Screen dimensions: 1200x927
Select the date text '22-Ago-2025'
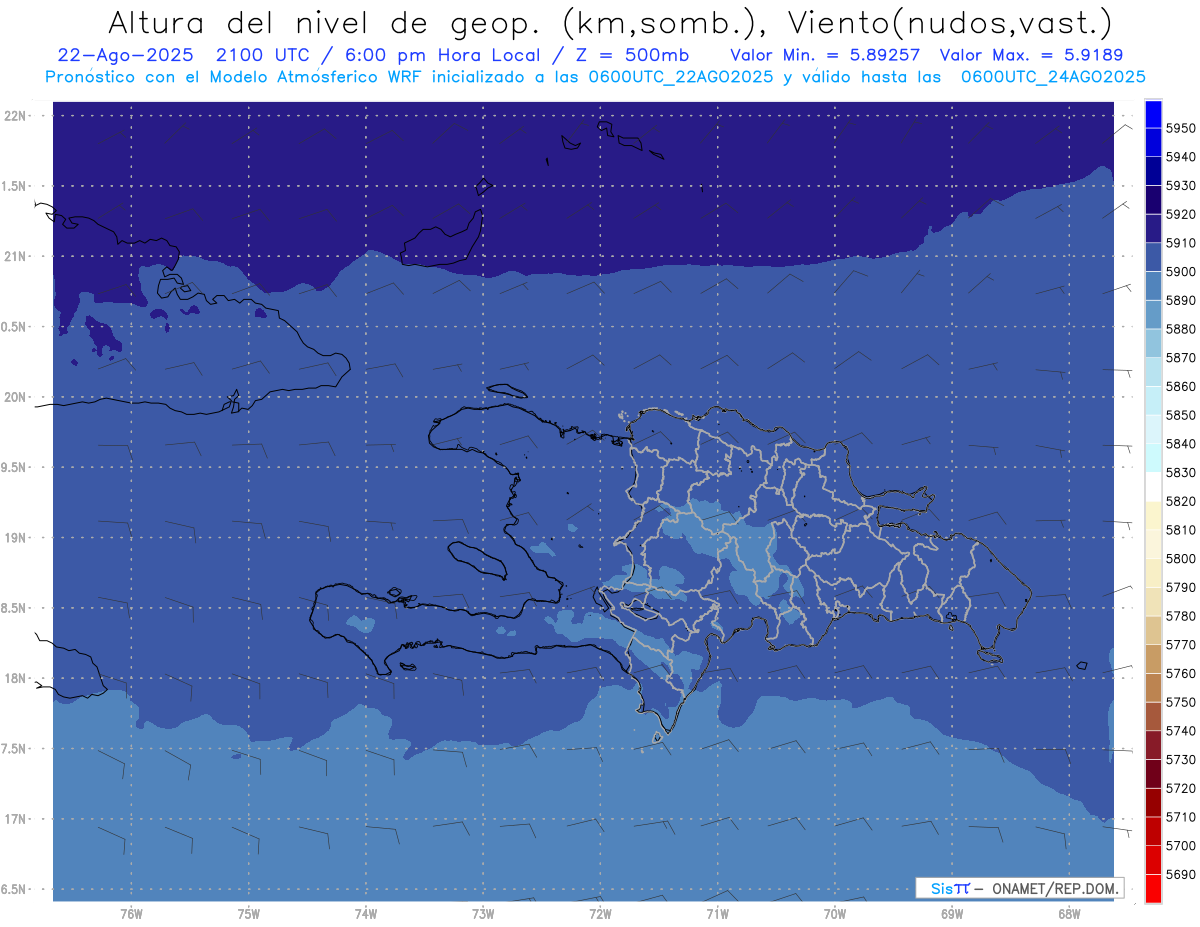pos(123,55)
